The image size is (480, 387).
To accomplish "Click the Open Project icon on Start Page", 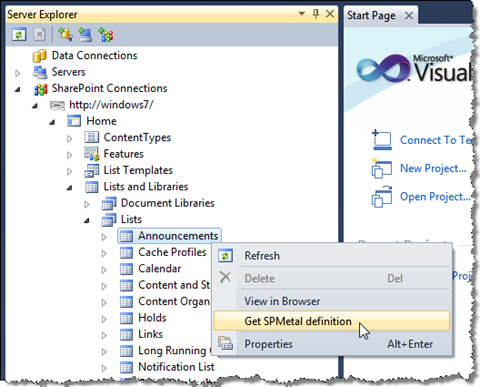I will pos(381,197).
